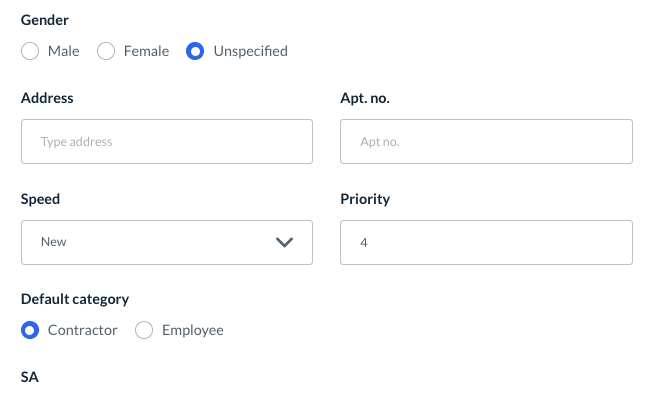Click the Default category heading
This screenshot has height=401, width=656.
[75, 298]
